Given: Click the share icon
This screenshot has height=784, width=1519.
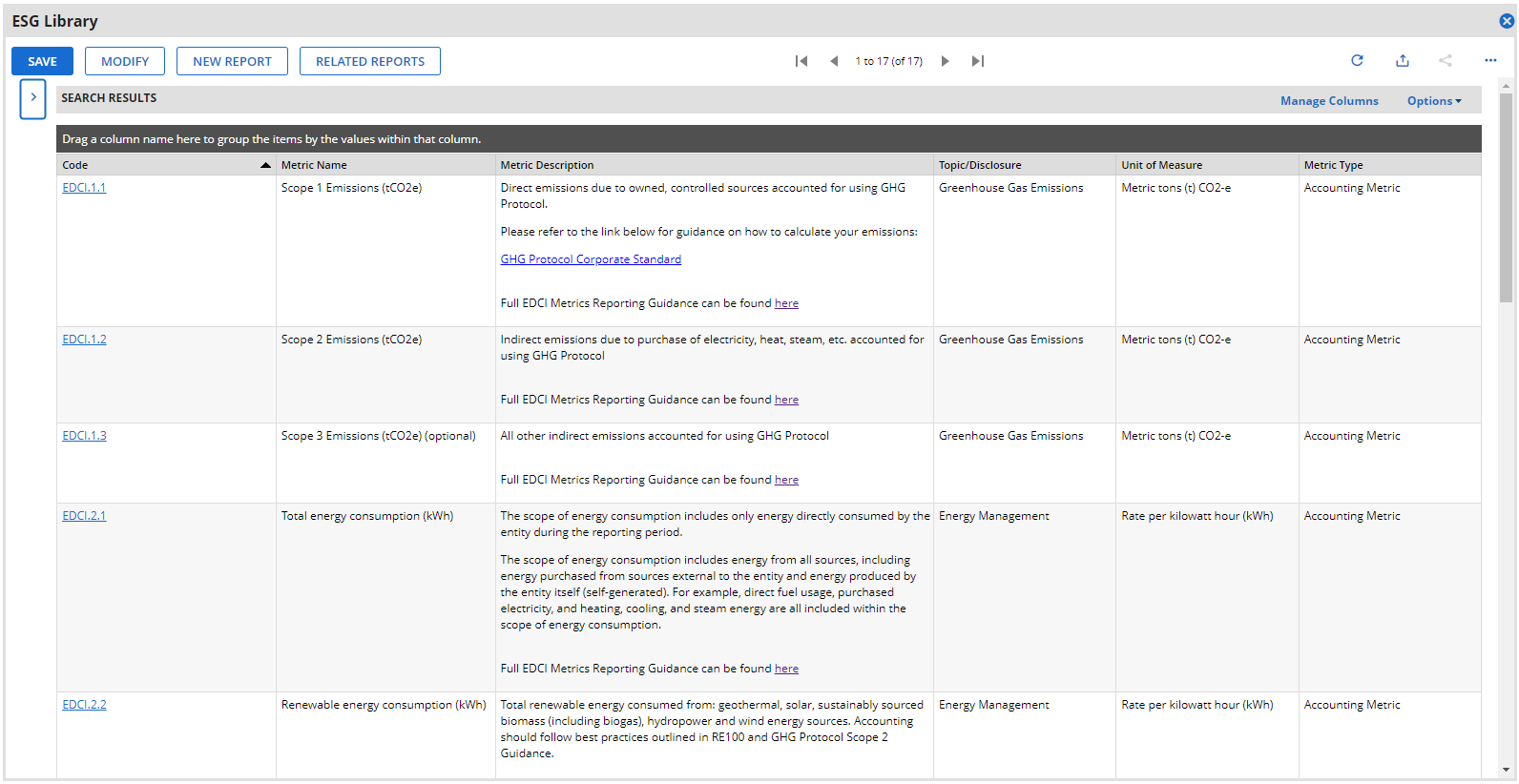Looking at the screenshot, I should tap(1446, 60).
